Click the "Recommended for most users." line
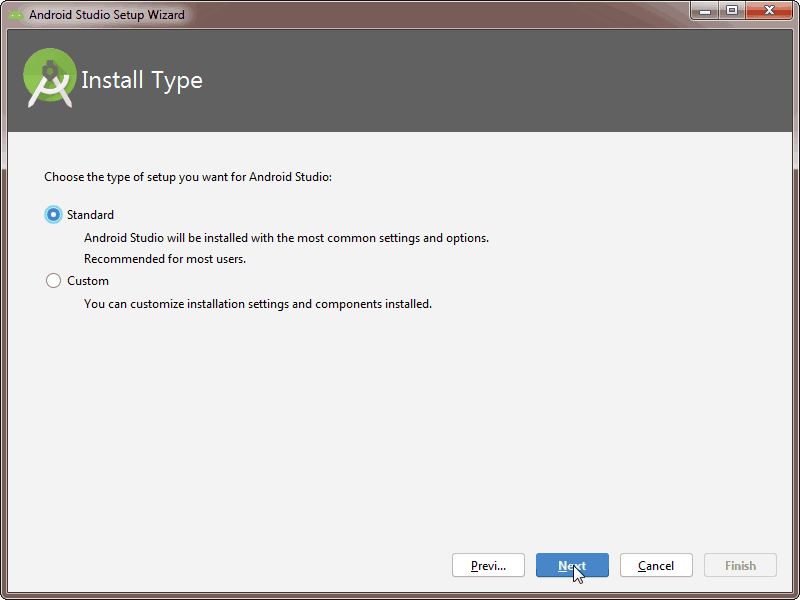The height and width of the screenshot is (600, 800). [x=165, y=259]
